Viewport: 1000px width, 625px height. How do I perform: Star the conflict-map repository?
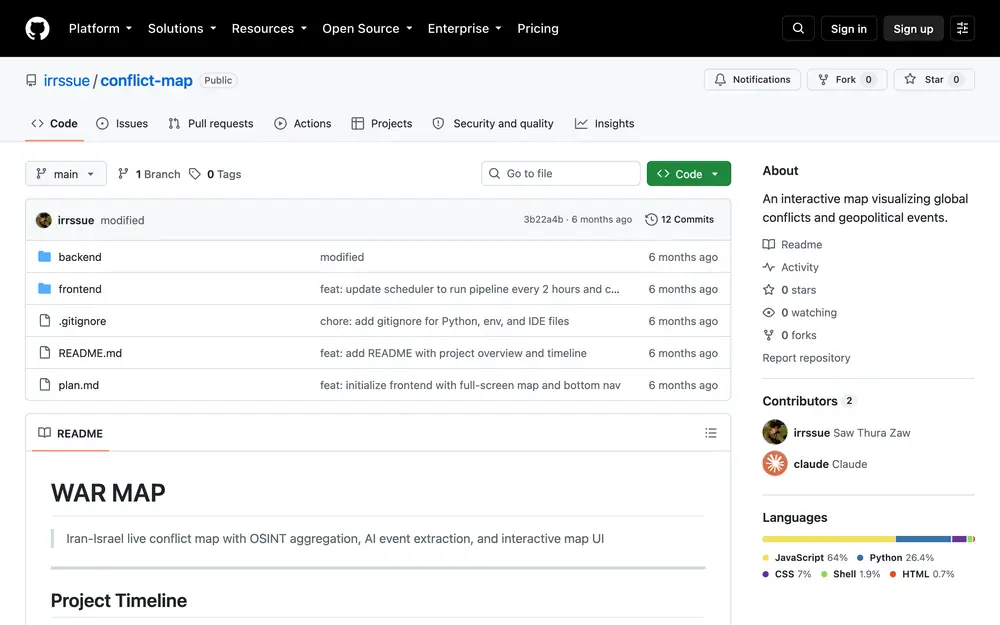pyautogui.click(x=934, y=80)
